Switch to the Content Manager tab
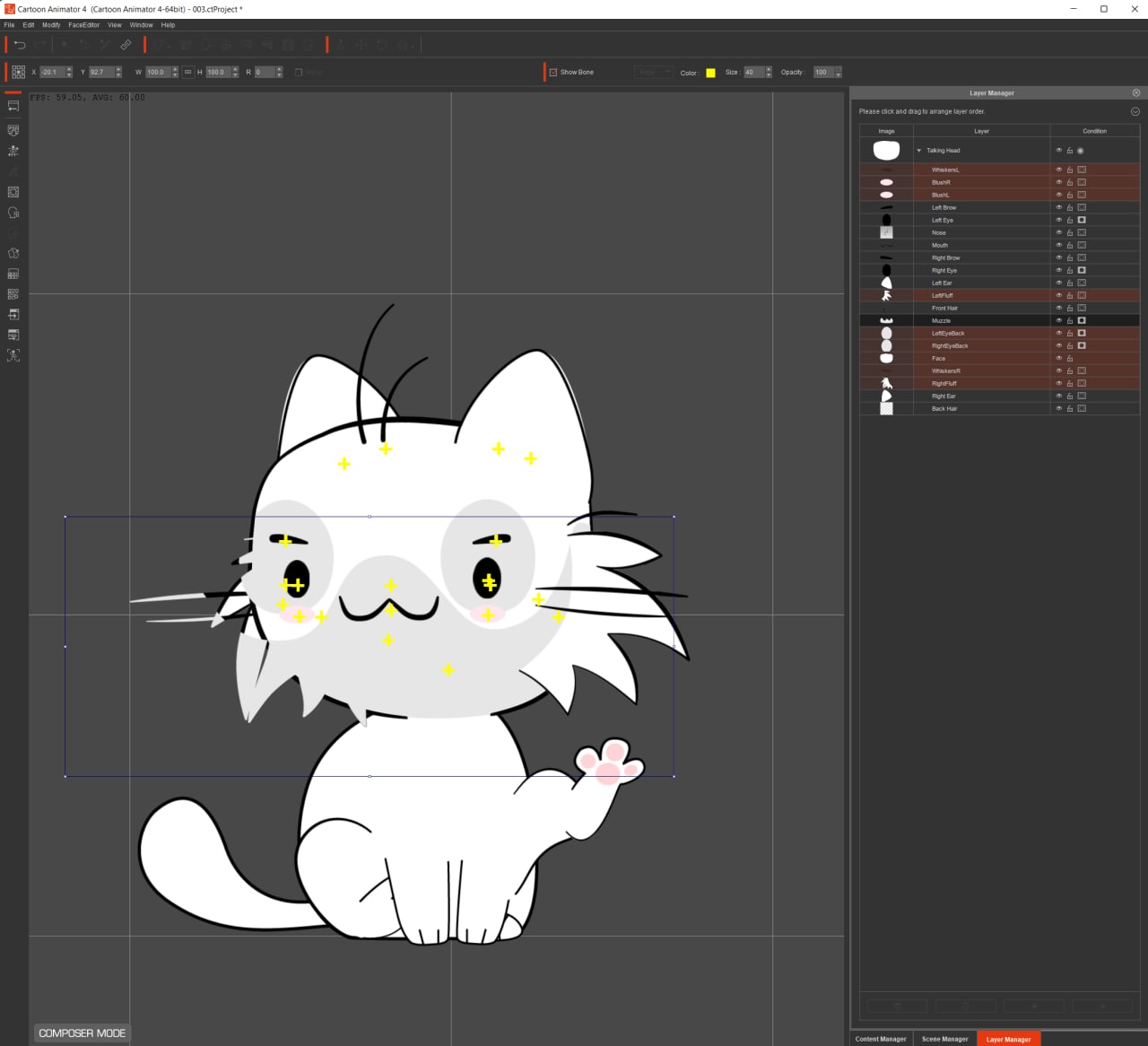Image resolution: width=1148 pixels, height=1046 pixels. point(881,1039)
